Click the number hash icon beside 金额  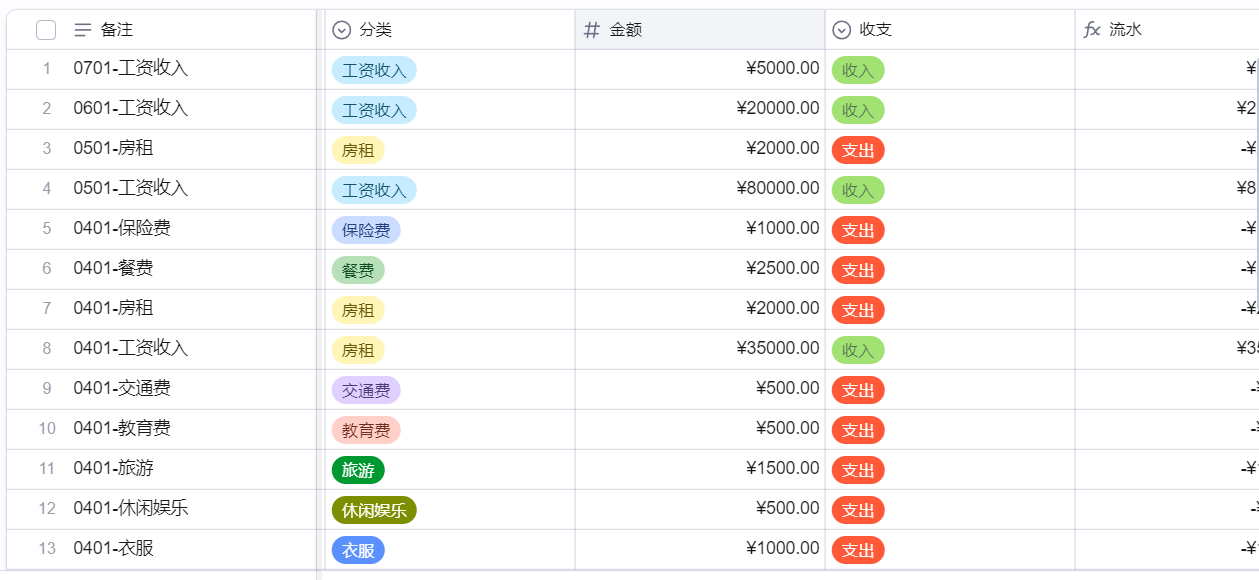(x=592, y=30)
